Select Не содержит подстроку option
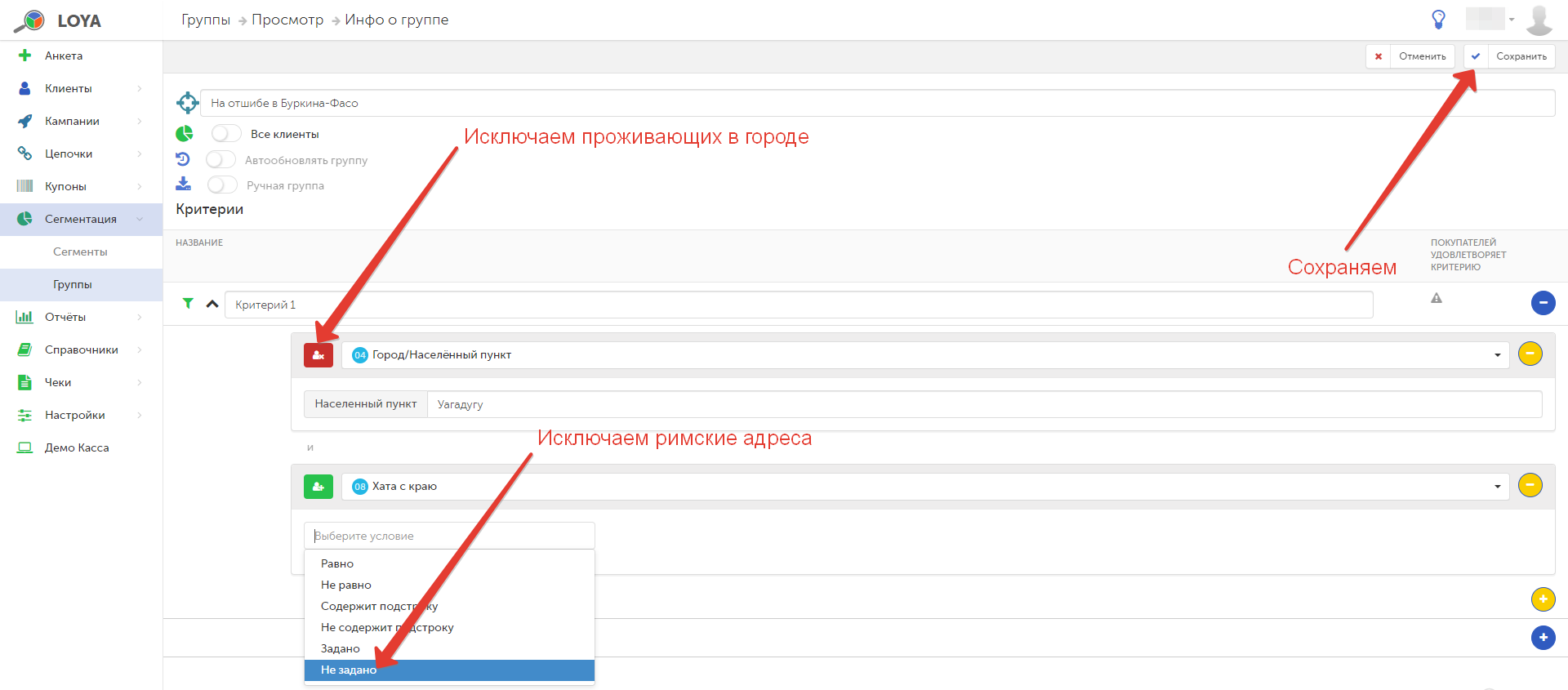1568x690 pixels. coord(449,627)
